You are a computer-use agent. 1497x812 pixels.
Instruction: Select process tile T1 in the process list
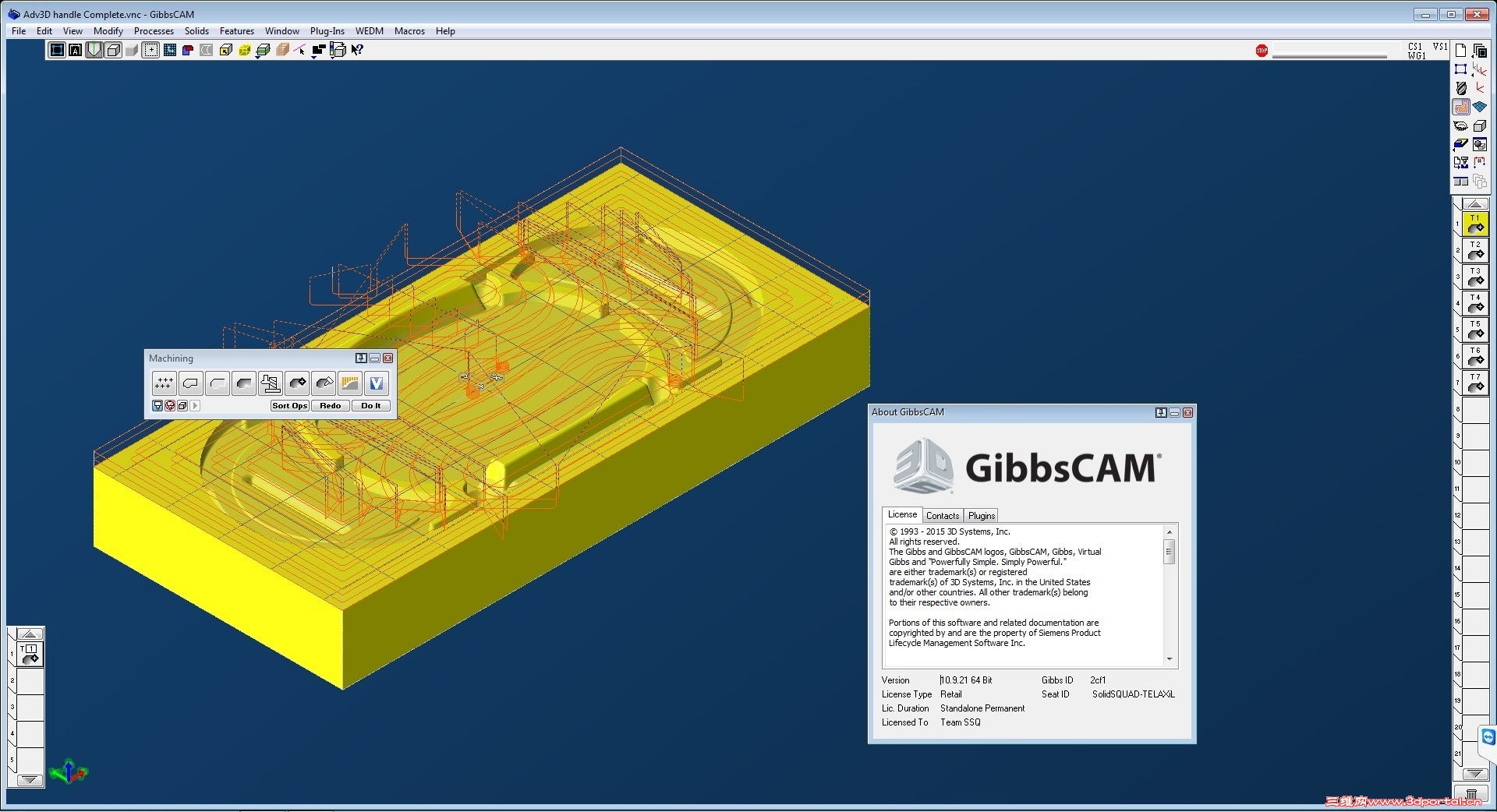point(30,655)
